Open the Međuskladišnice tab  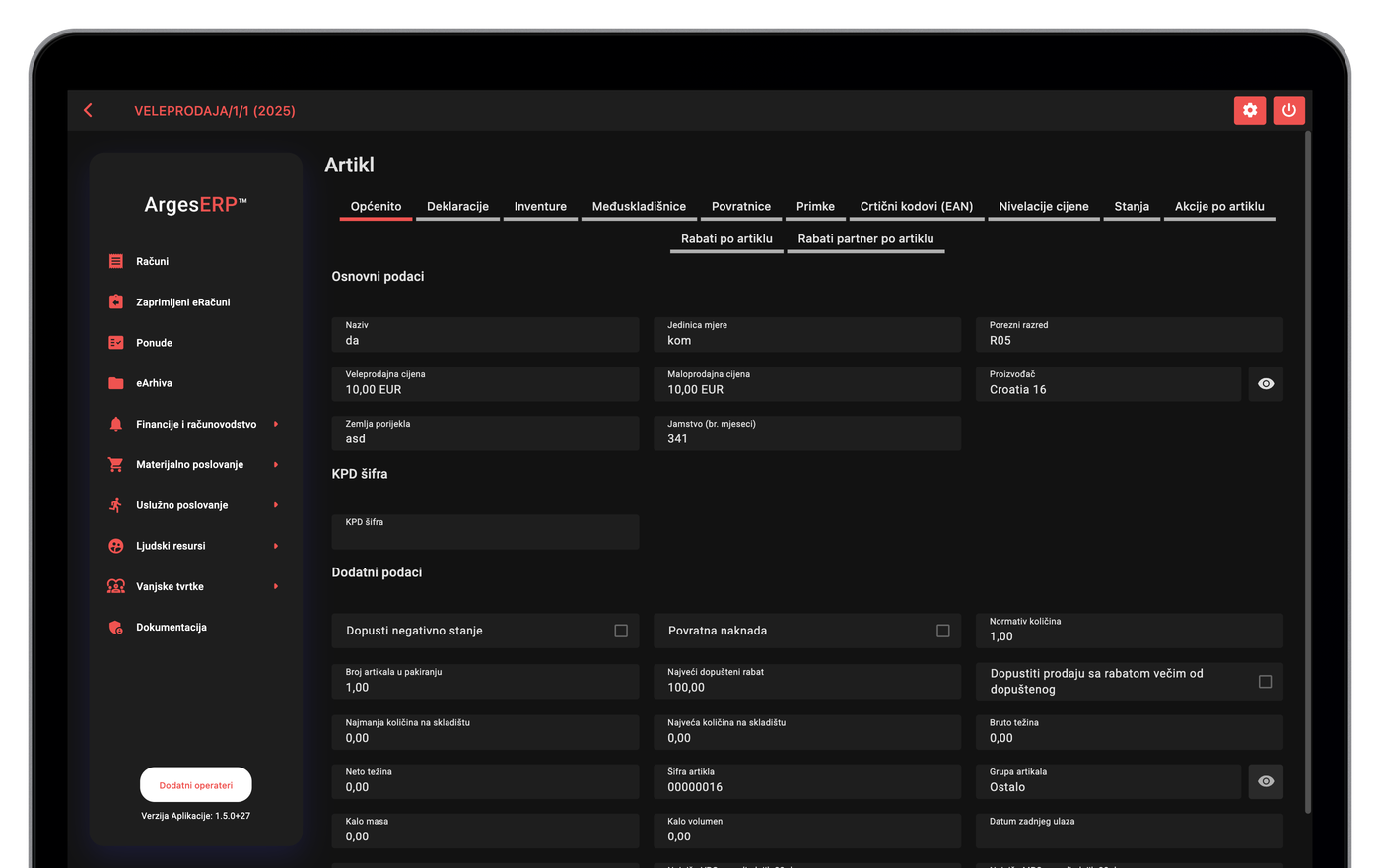[639, 206]
